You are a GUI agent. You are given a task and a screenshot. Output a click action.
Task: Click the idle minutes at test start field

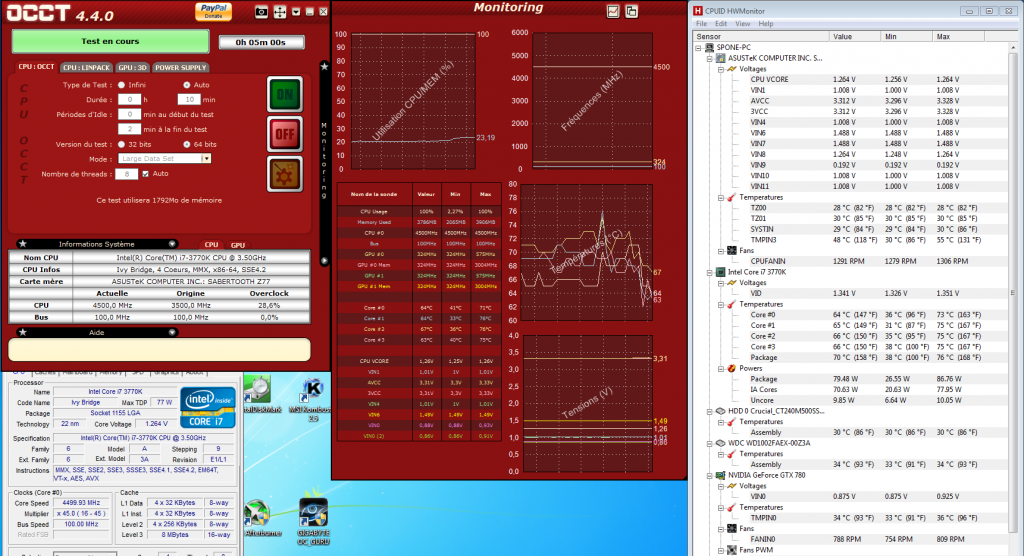(129, 114)
